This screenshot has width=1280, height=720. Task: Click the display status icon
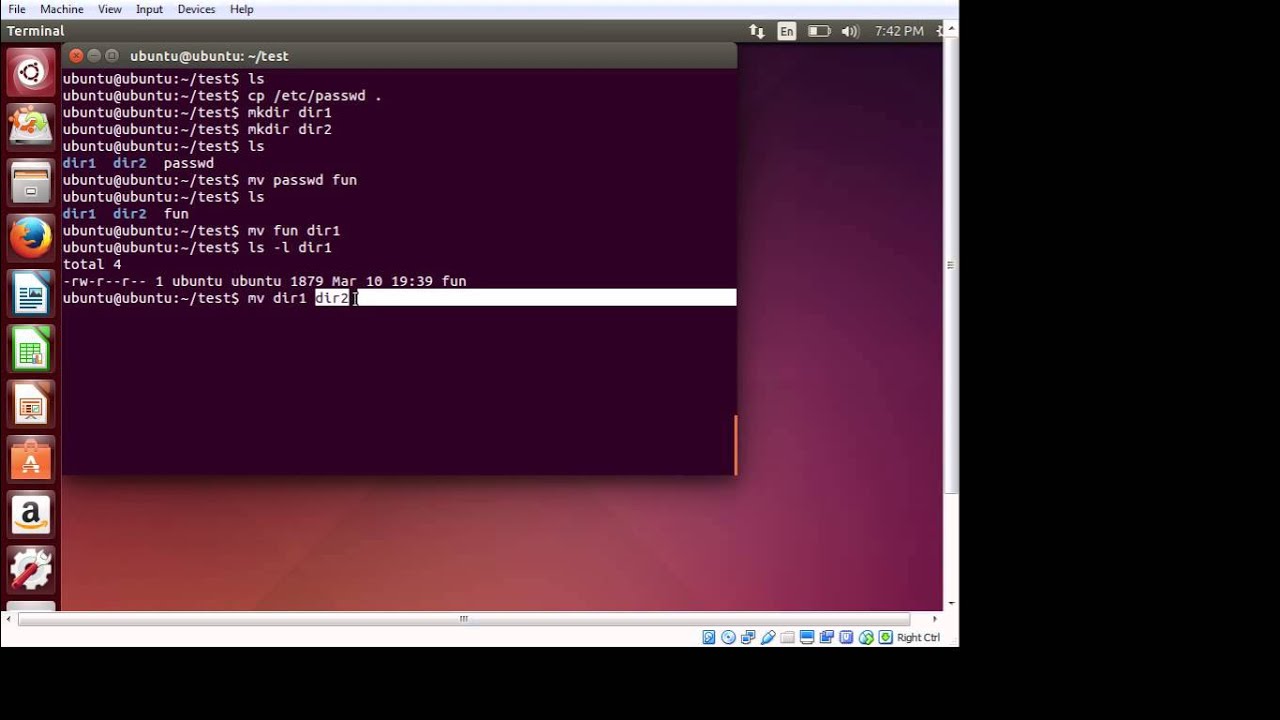pos(807,637)
